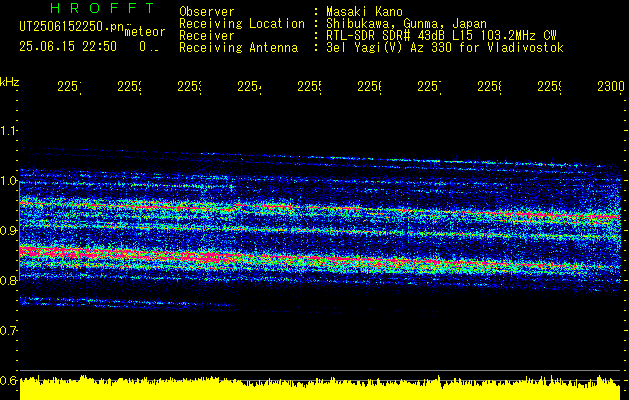Viewport: 629px width, 400px height.
Task: Click the 2255 time axis marker
Action: [x=309, y=87]
